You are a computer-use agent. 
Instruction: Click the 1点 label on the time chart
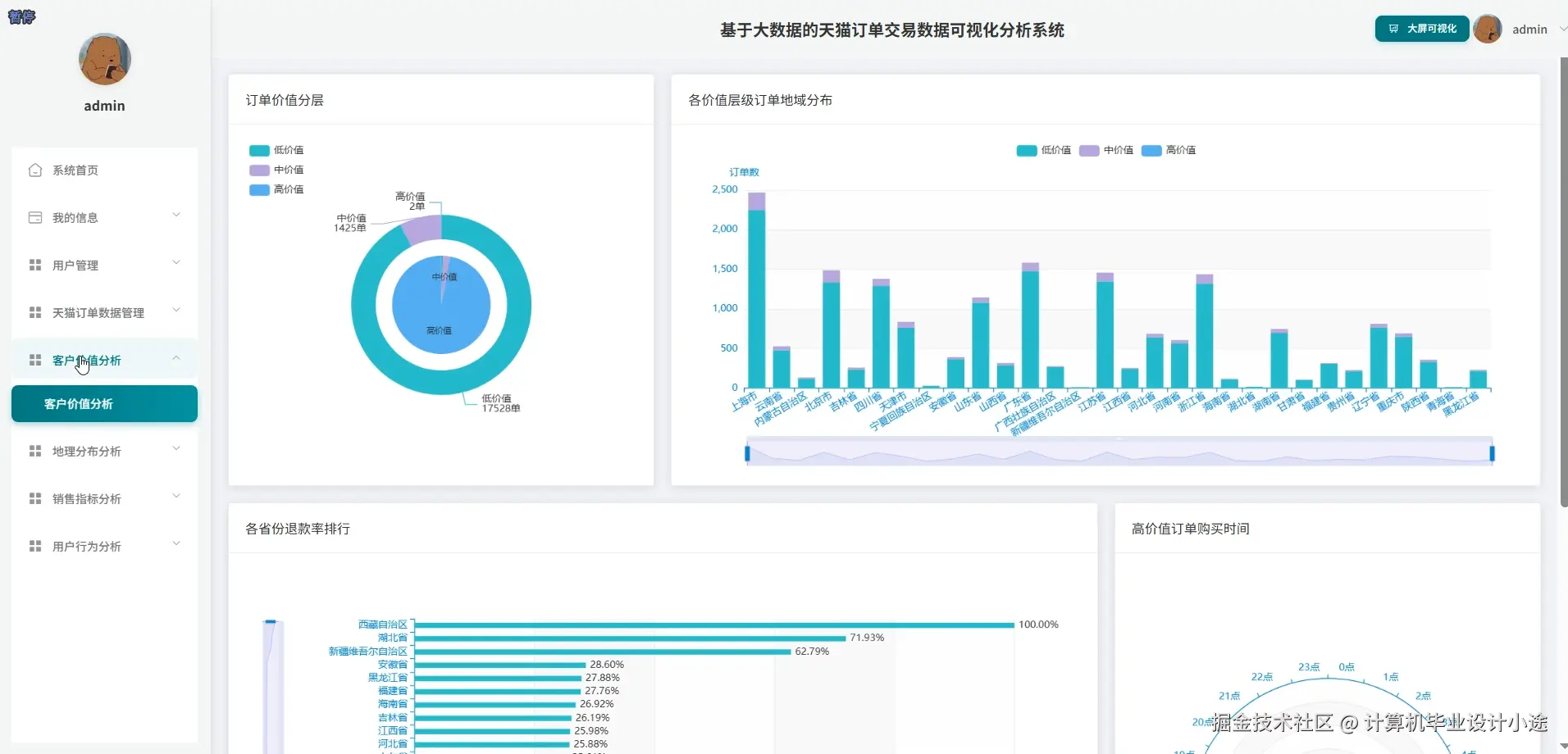1391,677
